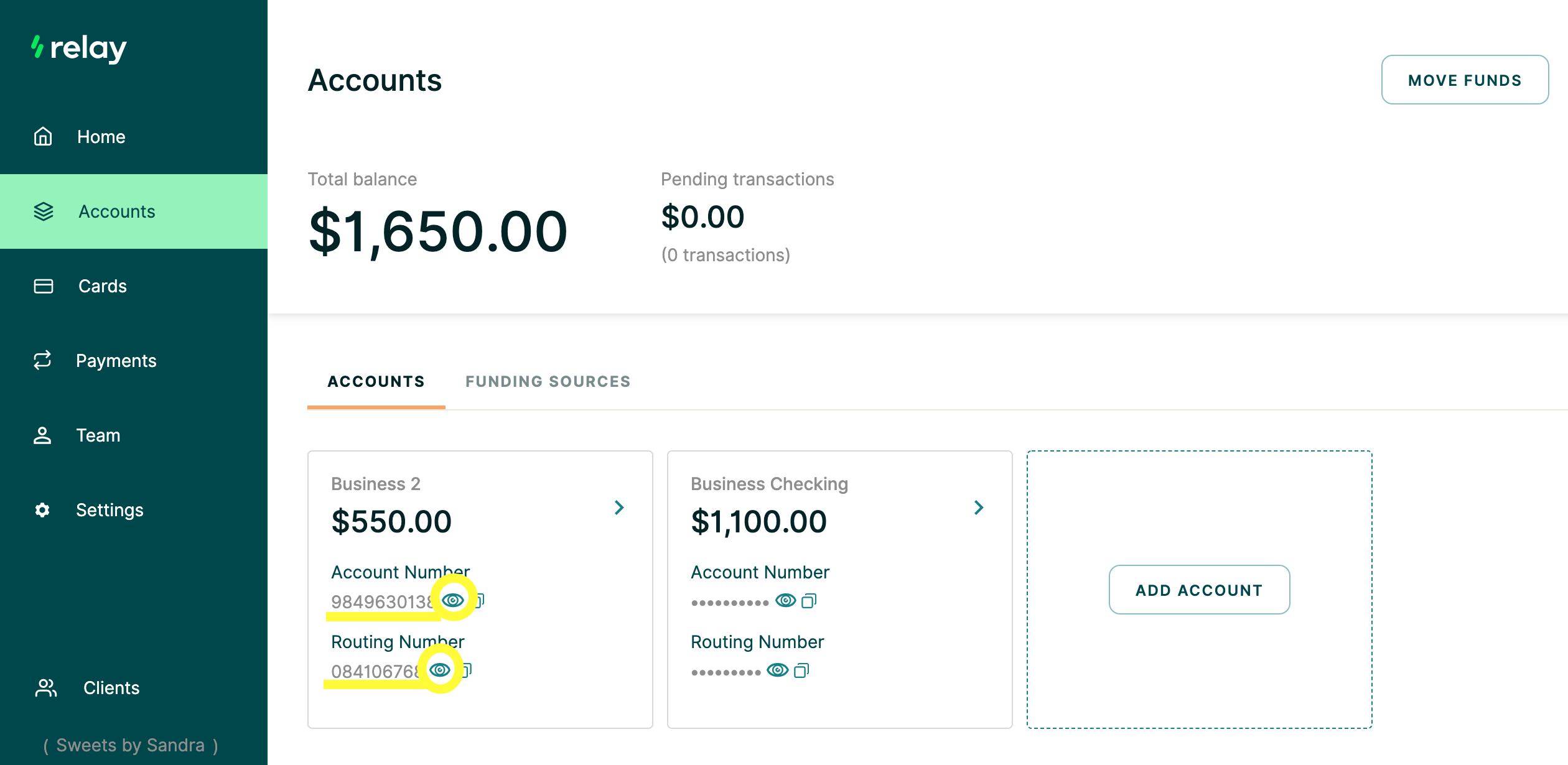Click the Accounts layers icon in sidebar

44,211
